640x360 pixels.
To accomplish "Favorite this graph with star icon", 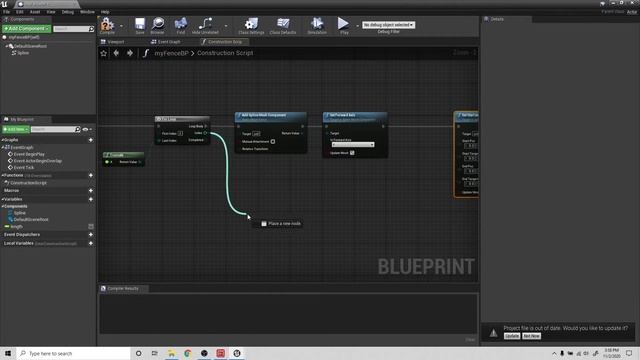I will click(104, 53).
